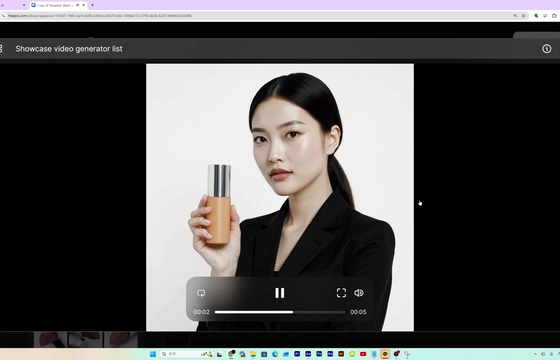
Task: Open site information icon in address bar
Action: coord(4,16)
